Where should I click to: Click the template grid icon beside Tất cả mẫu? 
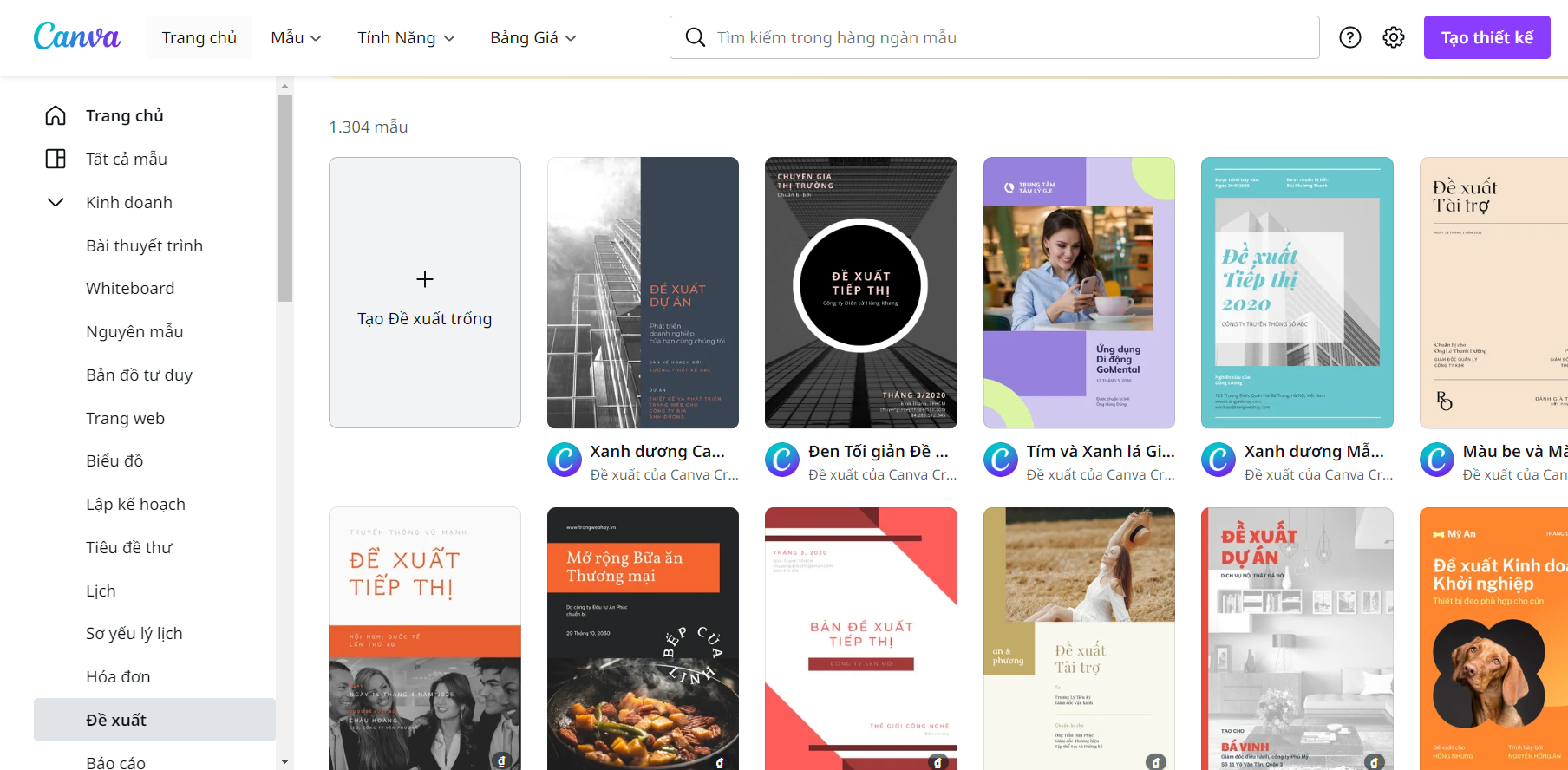point(56,159)
